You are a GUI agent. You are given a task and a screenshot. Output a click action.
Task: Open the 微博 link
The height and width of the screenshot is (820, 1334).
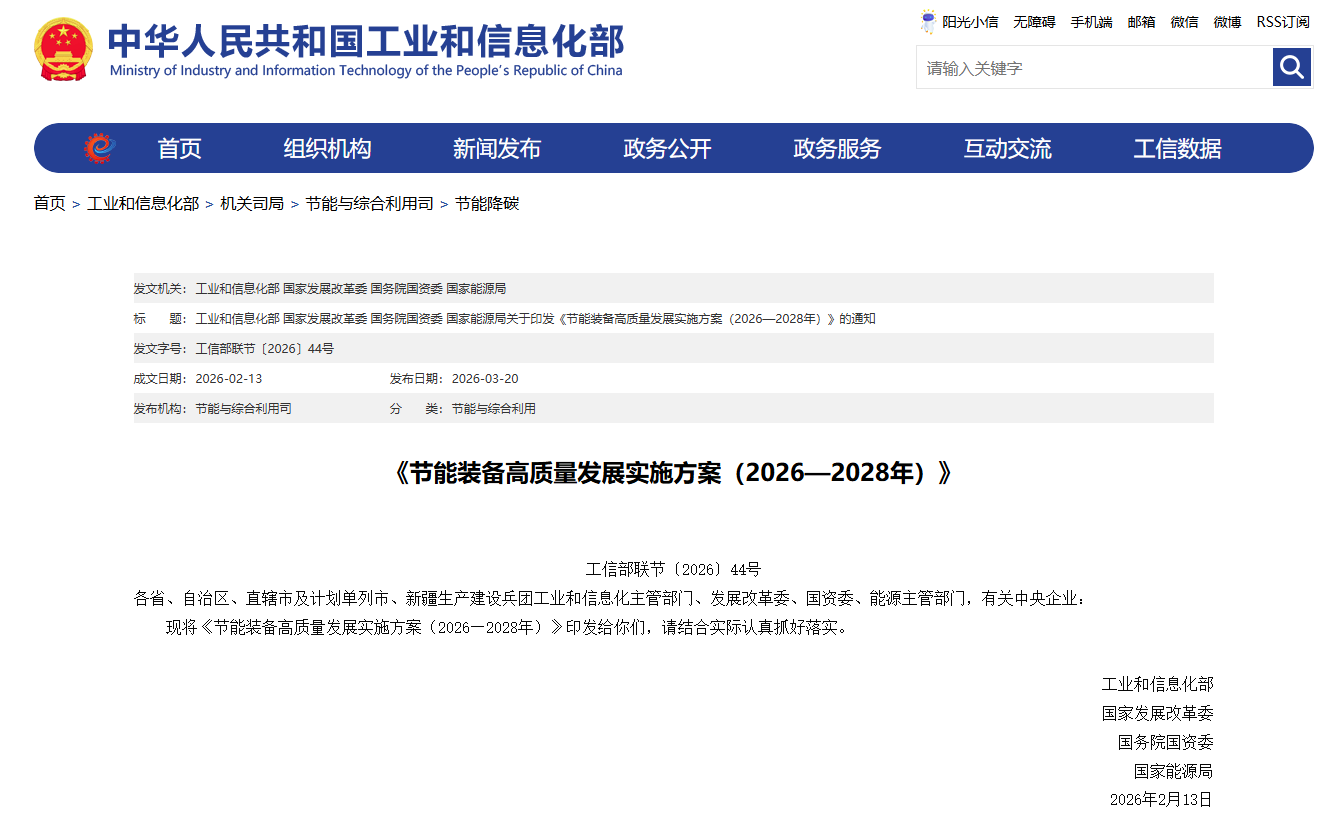[x=1227, y=22]
